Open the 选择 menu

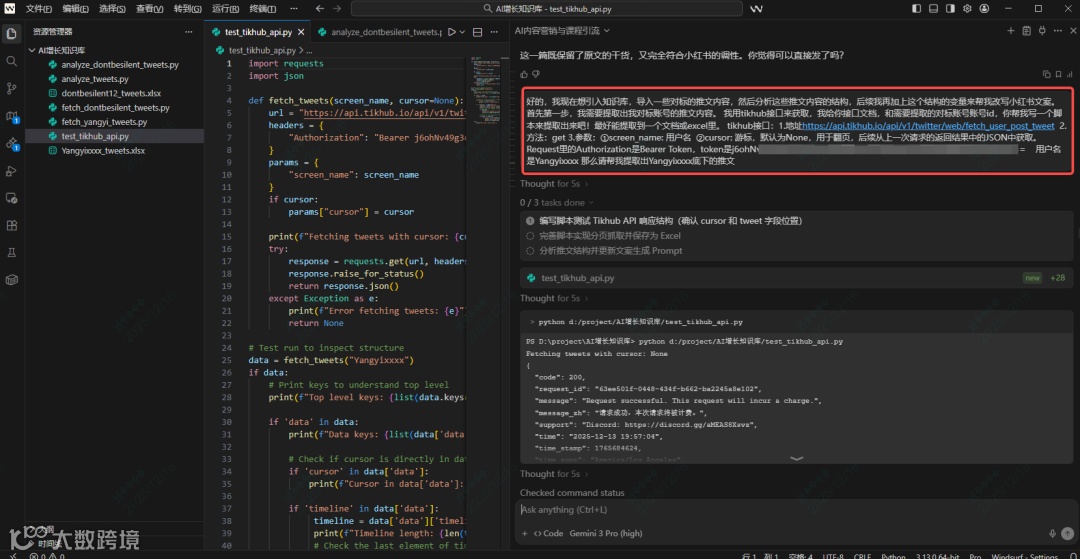[x=112, y=9]
